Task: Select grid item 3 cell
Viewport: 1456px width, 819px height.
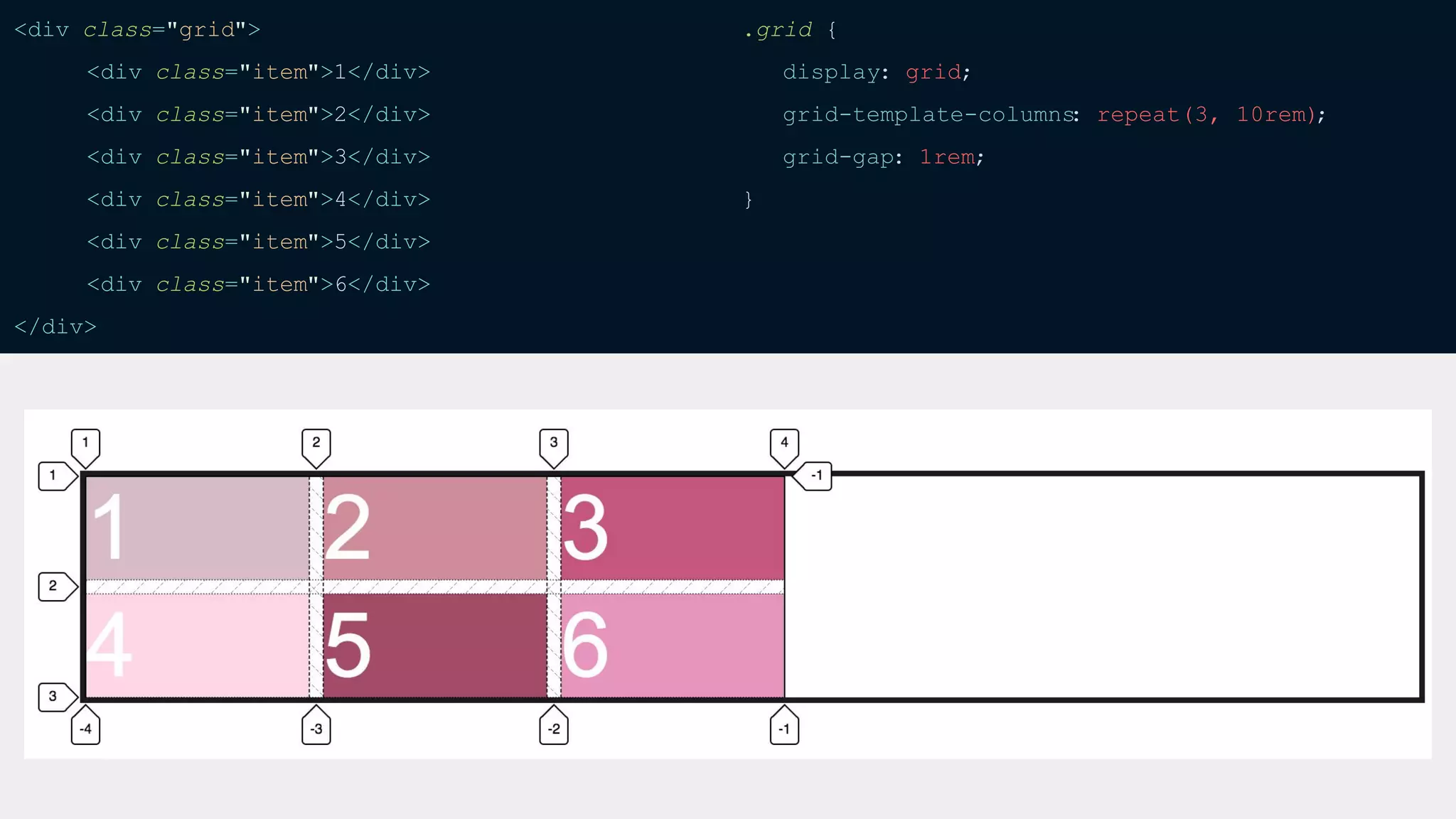Action: (x=672, y=528)
